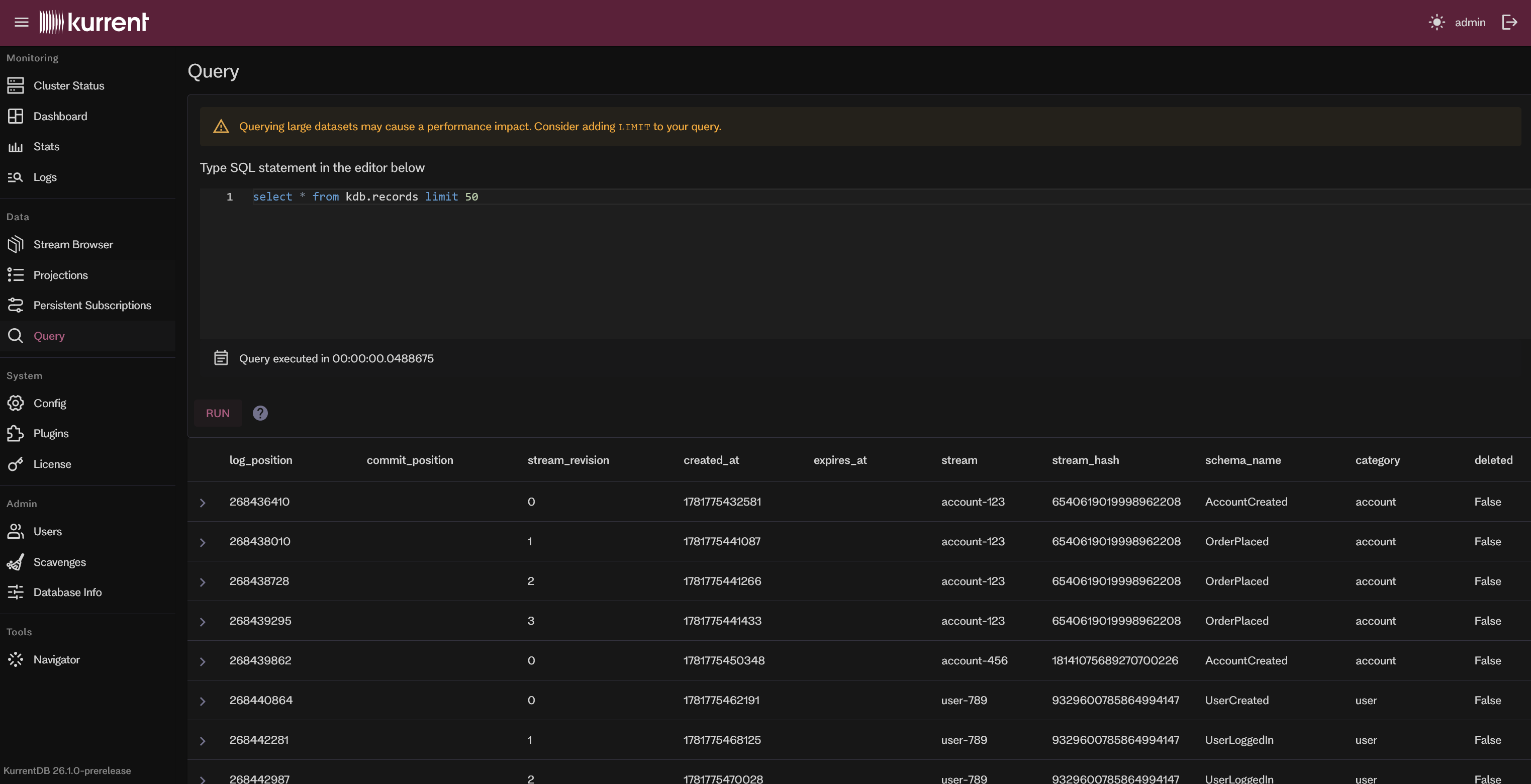Click schema_name column header
The image size is (1531, 784).
1243,460
